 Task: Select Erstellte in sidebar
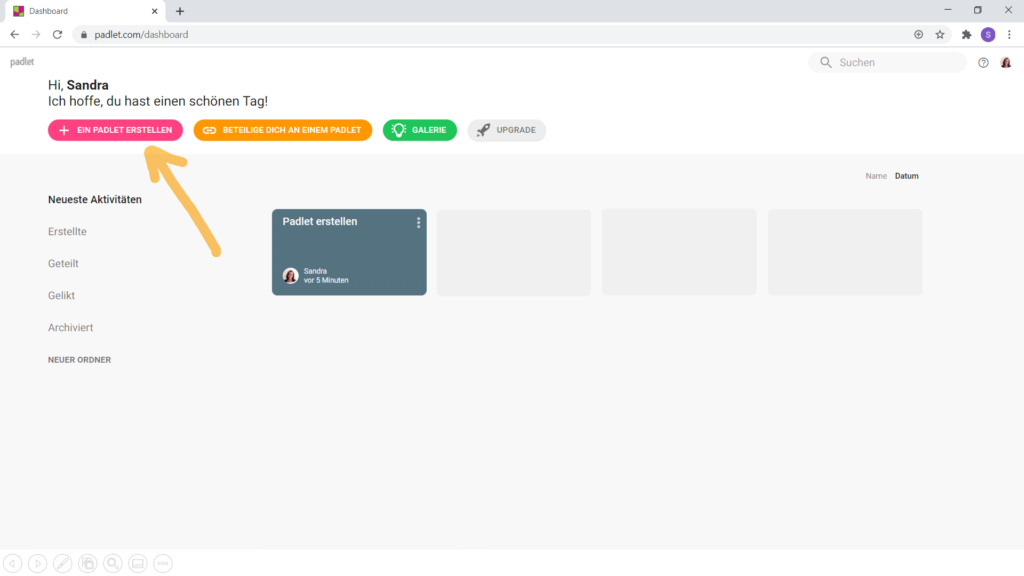tap(67, 232)
